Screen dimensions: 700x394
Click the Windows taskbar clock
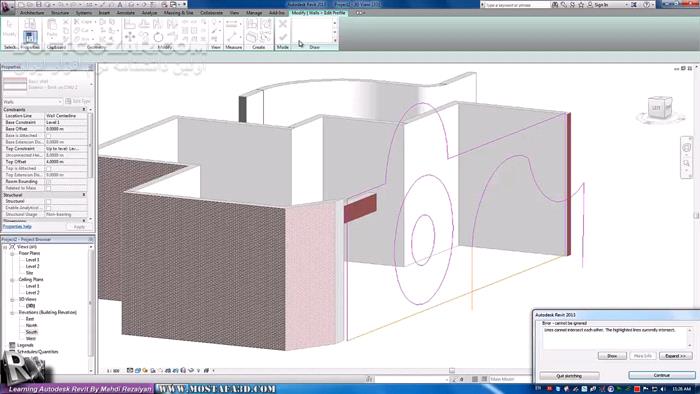click(x=682, y=389)
